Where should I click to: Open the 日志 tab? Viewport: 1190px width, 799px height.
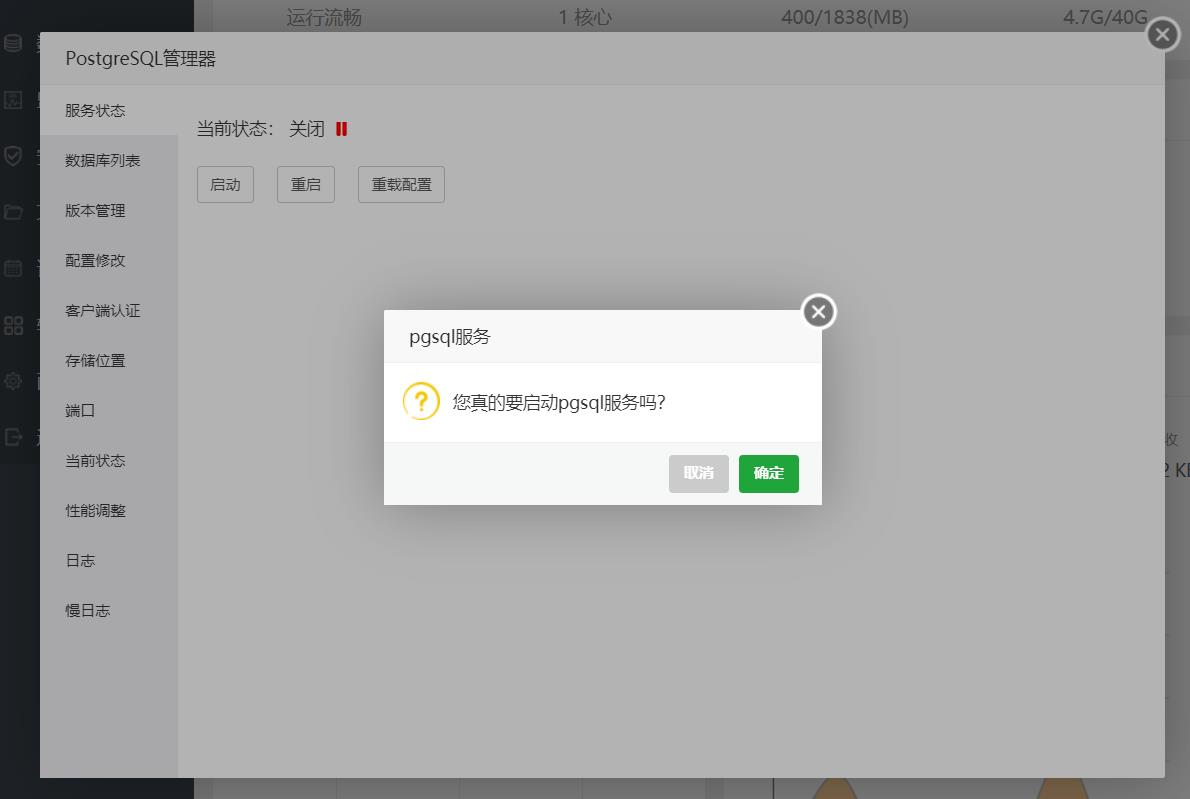pyautogui.click(x=109, y=561)
